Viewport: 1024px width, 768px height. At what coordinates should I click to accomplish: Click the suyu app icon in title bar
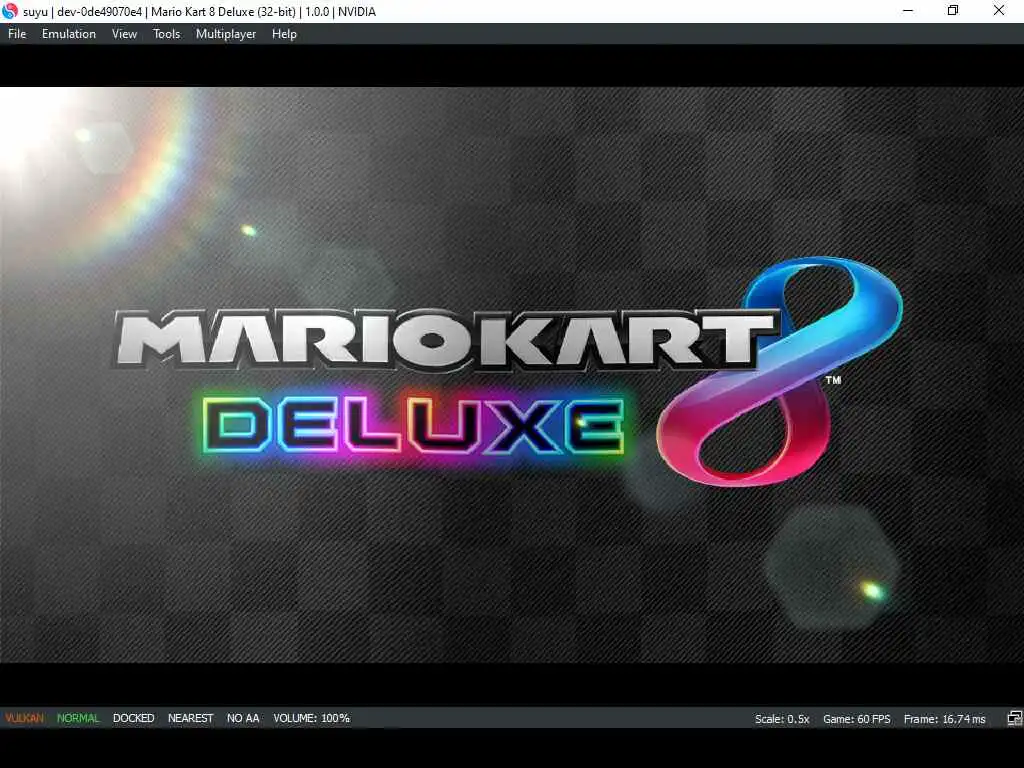coord(10,11)
